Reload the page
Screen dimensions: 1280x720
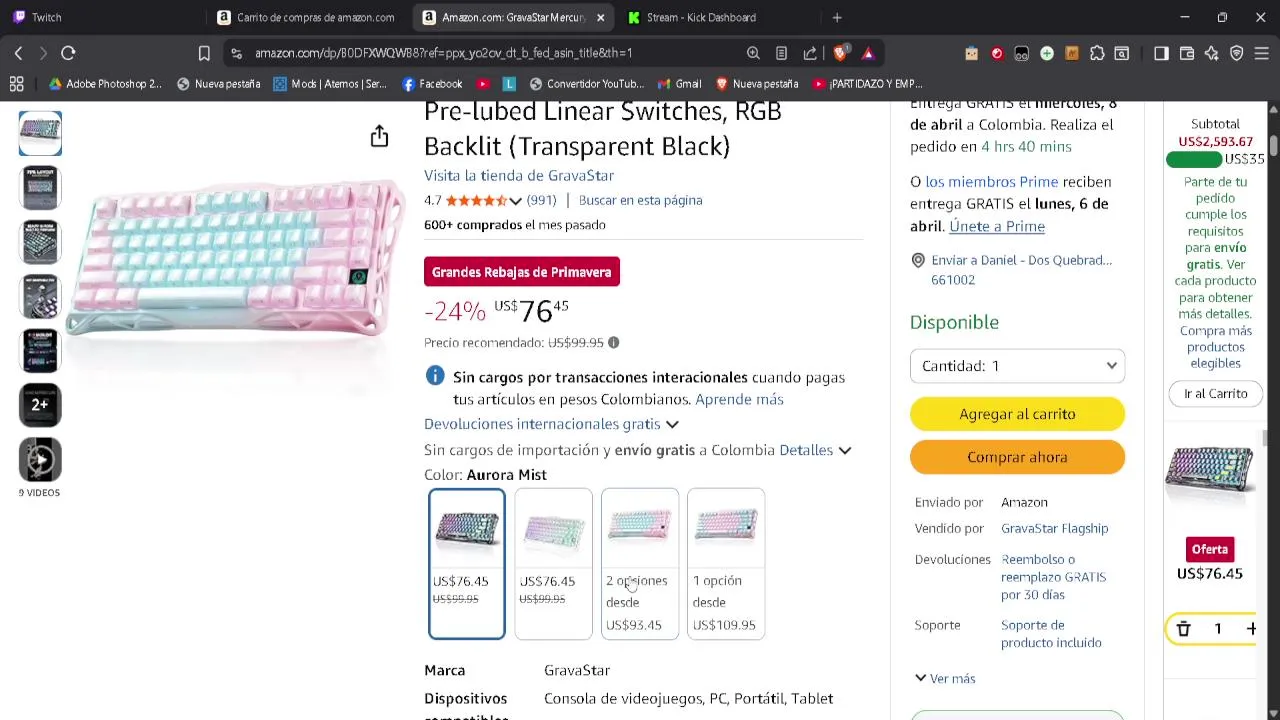click(x=68, y=53)
